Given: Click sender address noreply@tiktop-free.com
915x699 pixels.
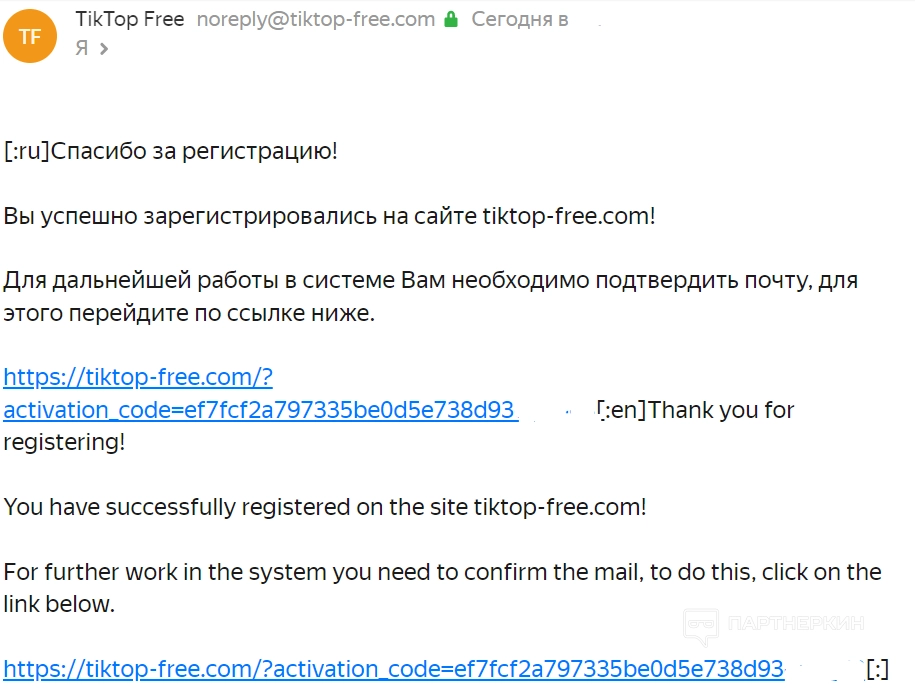Looking at the screenshot, I should (316, 19).
